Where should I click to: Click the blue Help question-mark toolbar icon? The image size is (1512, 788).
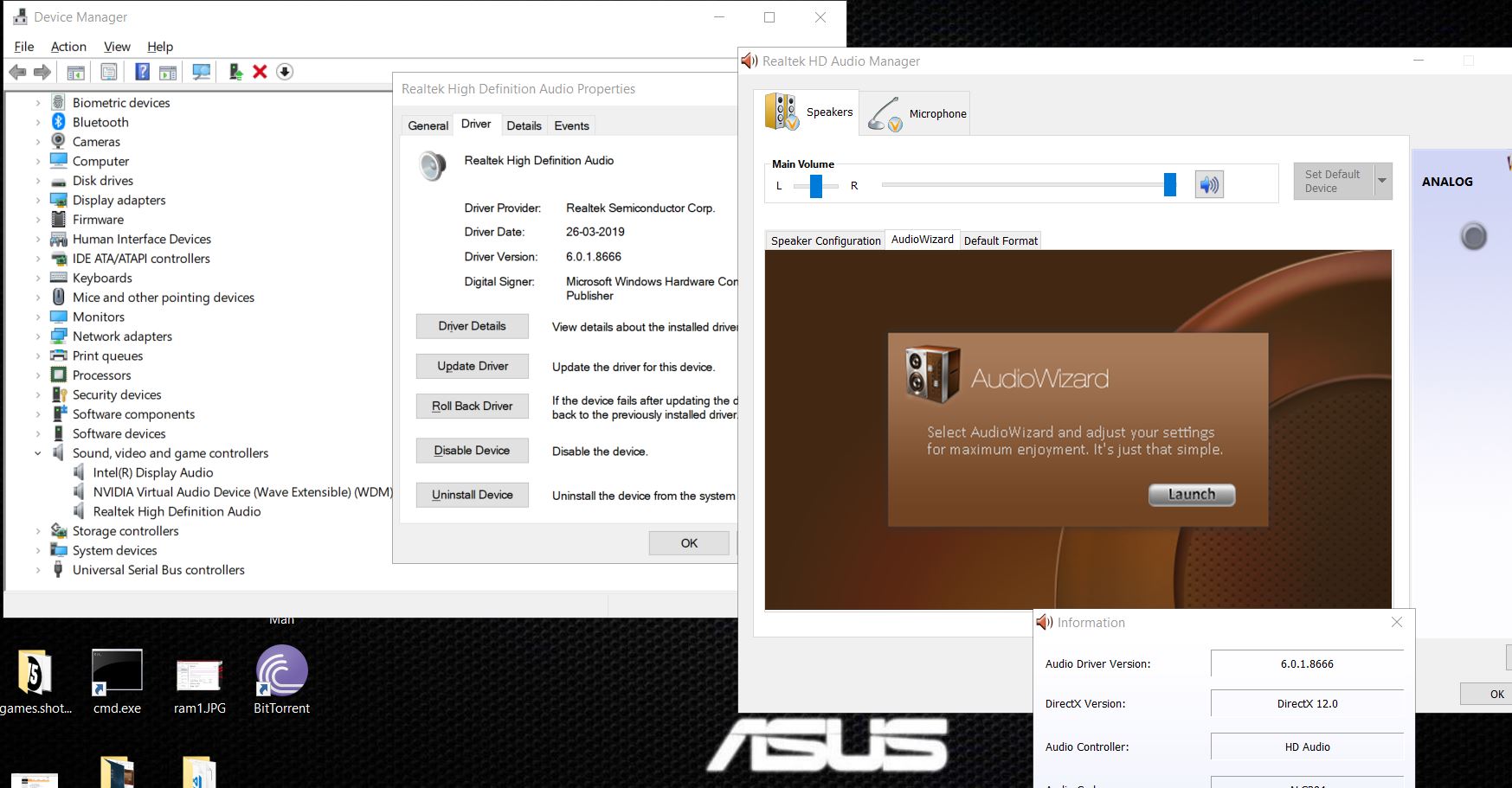click(143, 72)
